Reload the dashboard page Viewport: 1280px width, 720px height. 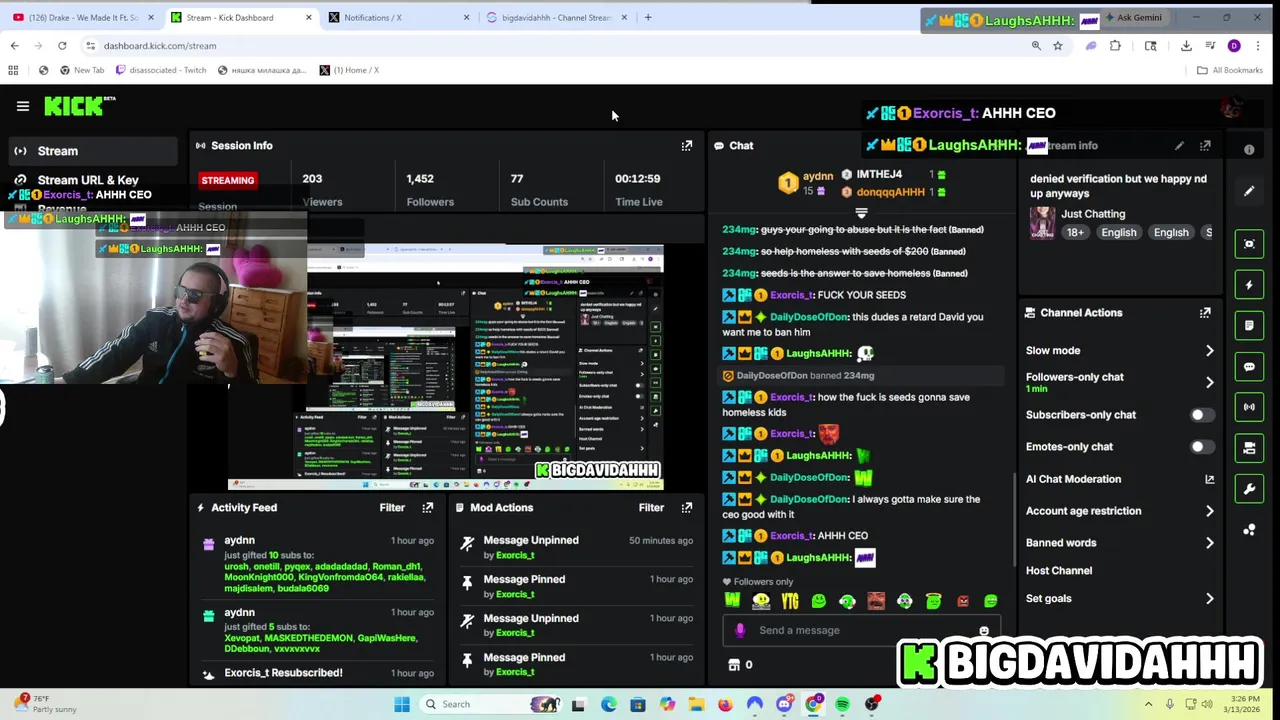pos(62,46)
